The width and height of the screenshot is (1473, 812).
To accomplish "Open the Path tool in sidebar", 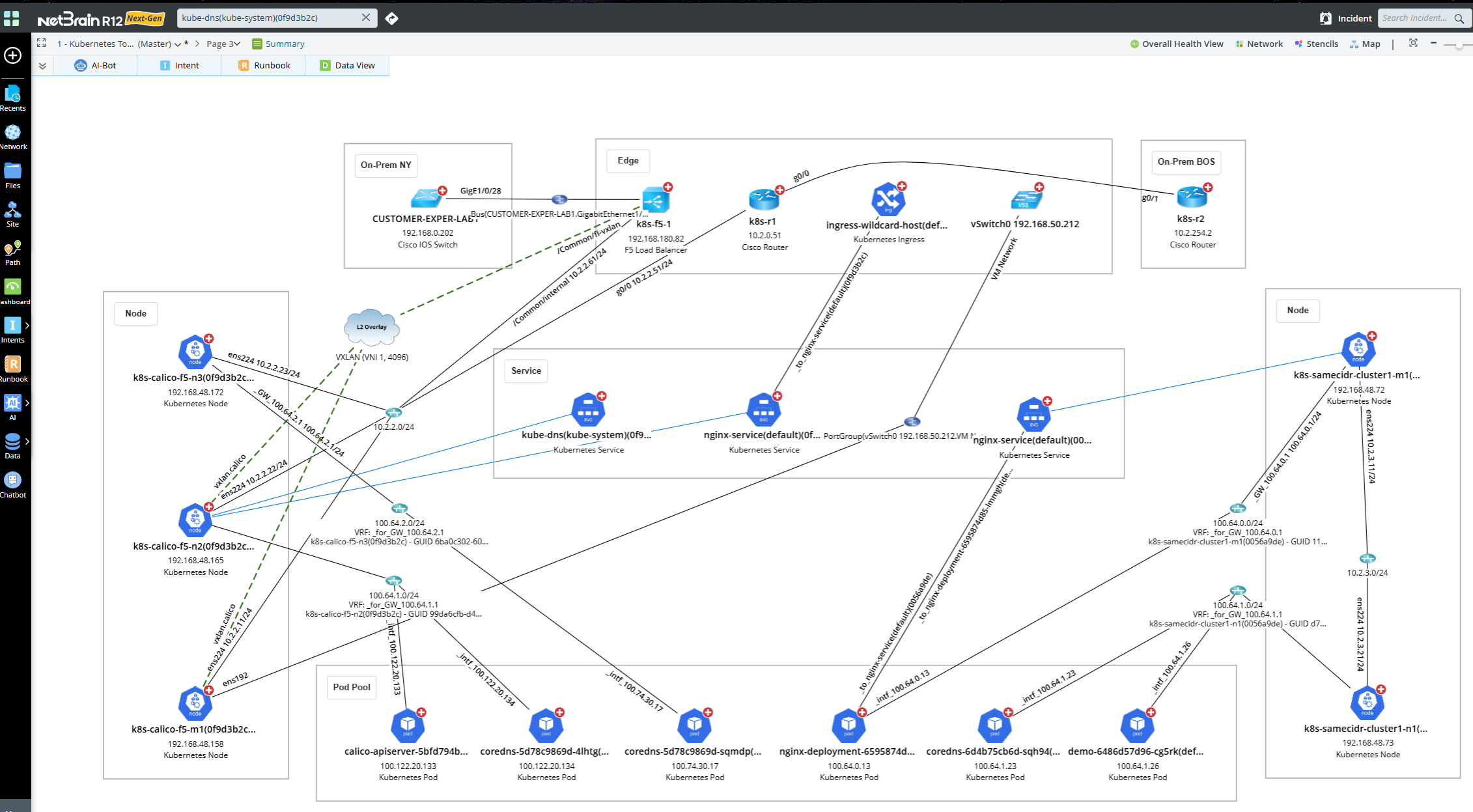I will (x=12, y=253).
